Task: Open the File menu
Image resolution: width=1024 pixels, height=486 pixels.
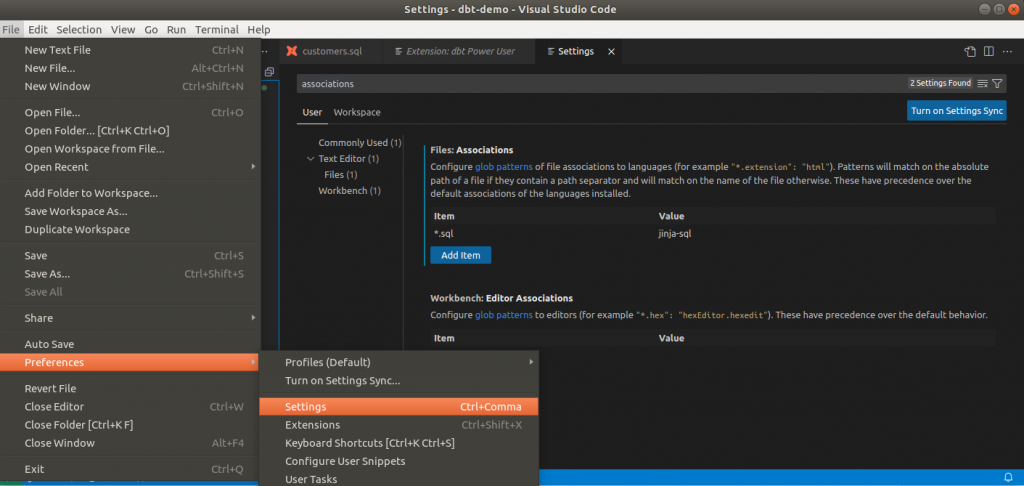Action: (11, 29)
